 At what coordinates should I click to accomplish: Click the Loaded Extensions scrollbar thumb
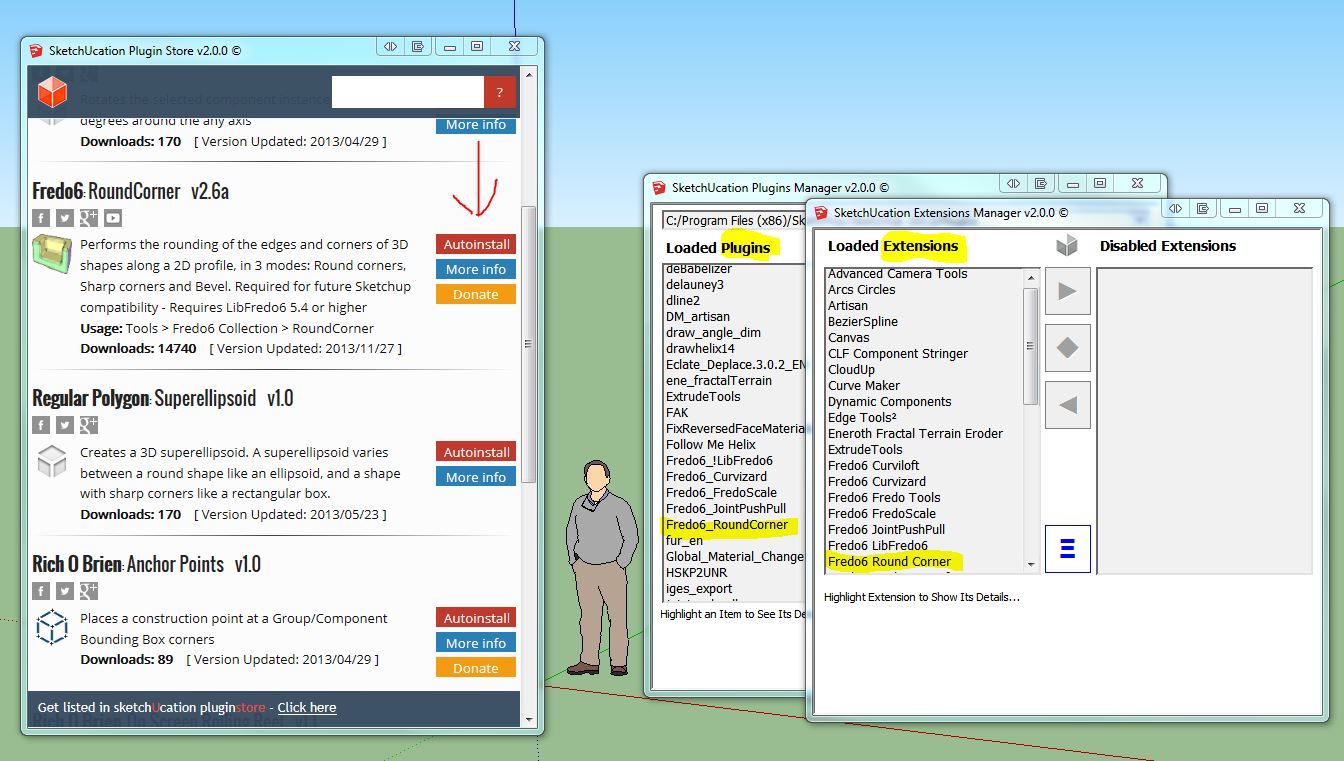pos(1031,346)
